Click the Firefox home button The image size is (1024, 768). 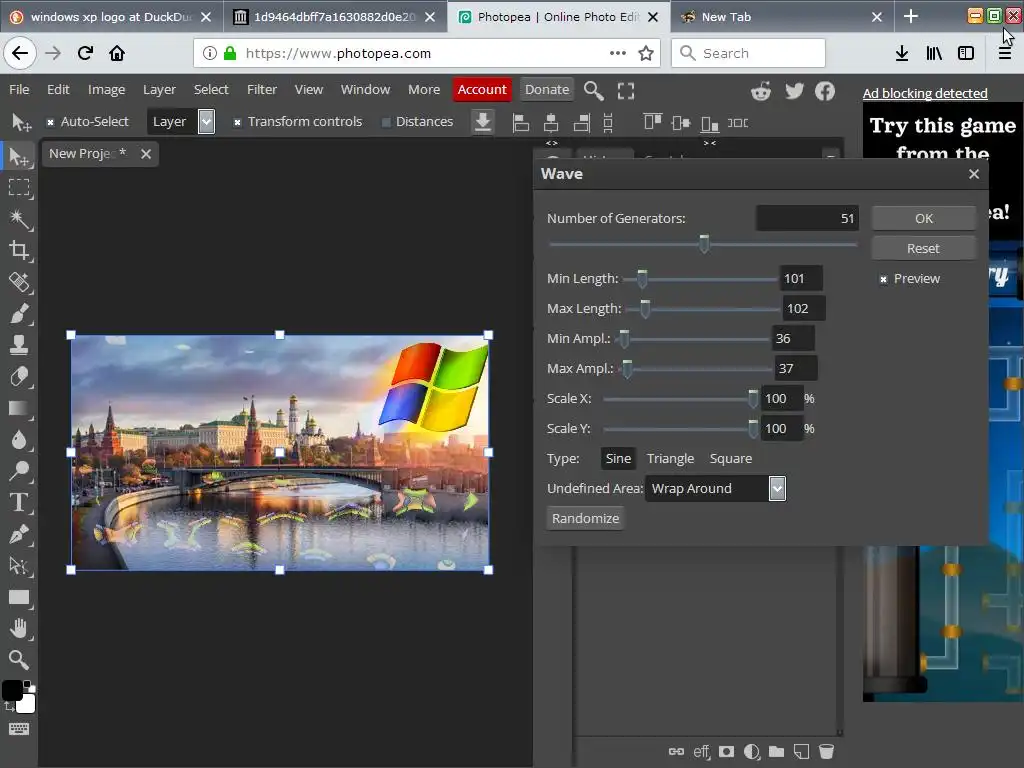pyautogui.click(x=117, y=53)
